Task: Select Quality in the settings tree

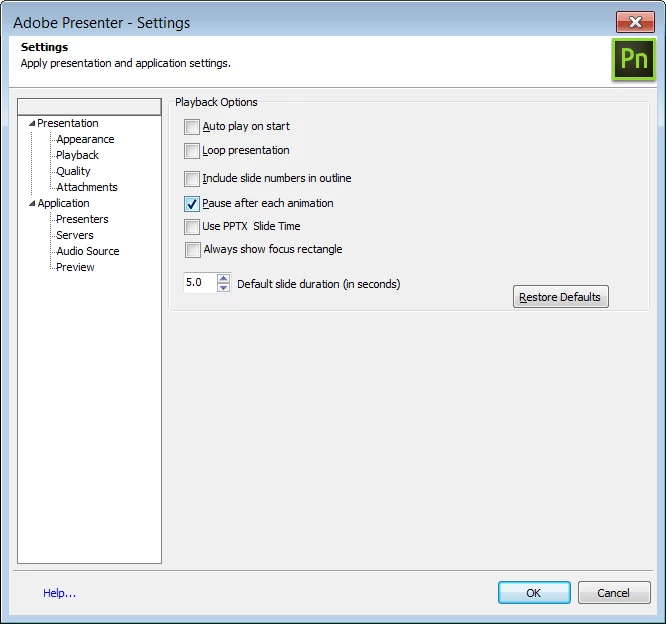Action: pos(73,171)
